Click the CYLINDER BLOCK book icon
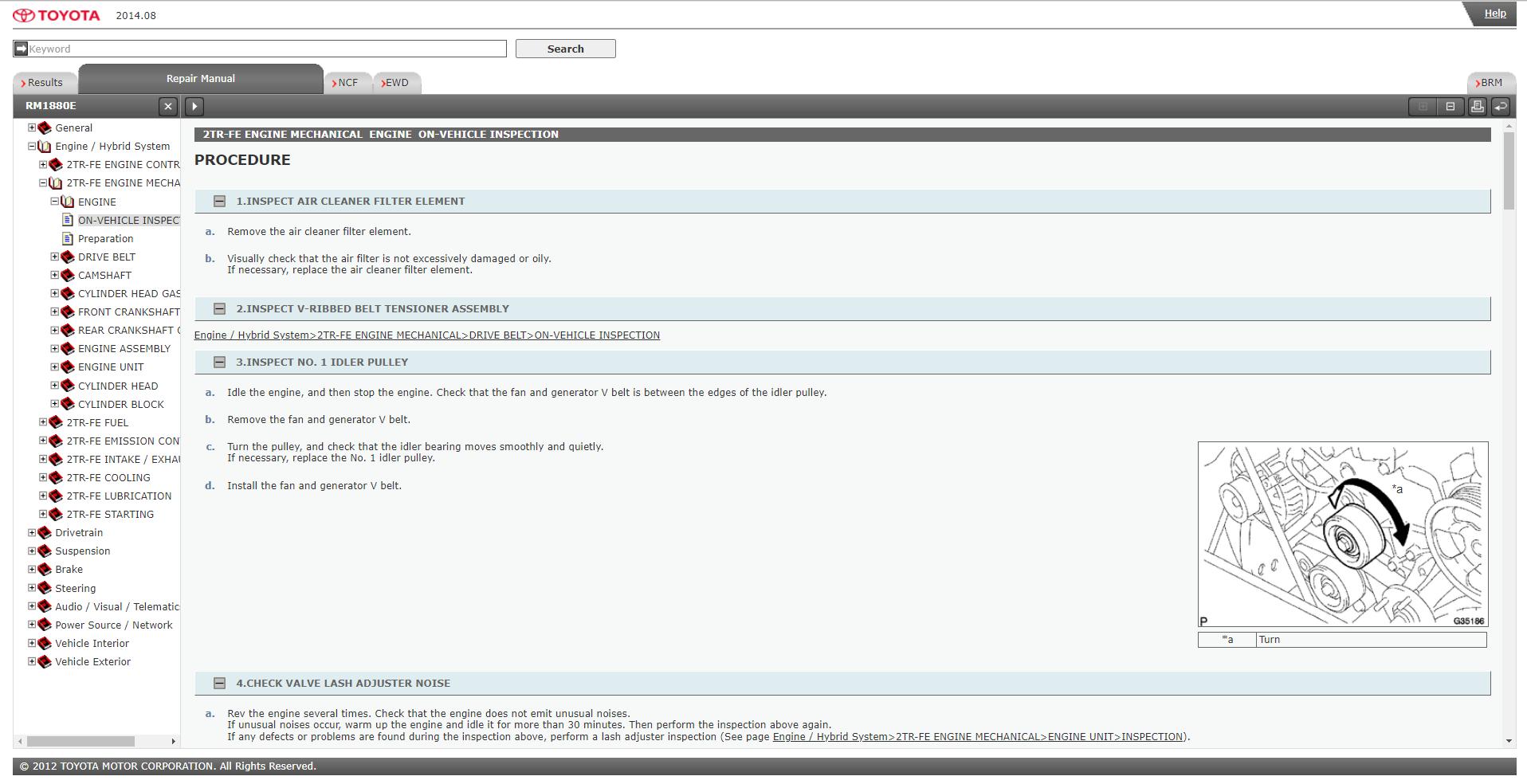This screenshot has height=784, width=1527. [x=68, y=404]
